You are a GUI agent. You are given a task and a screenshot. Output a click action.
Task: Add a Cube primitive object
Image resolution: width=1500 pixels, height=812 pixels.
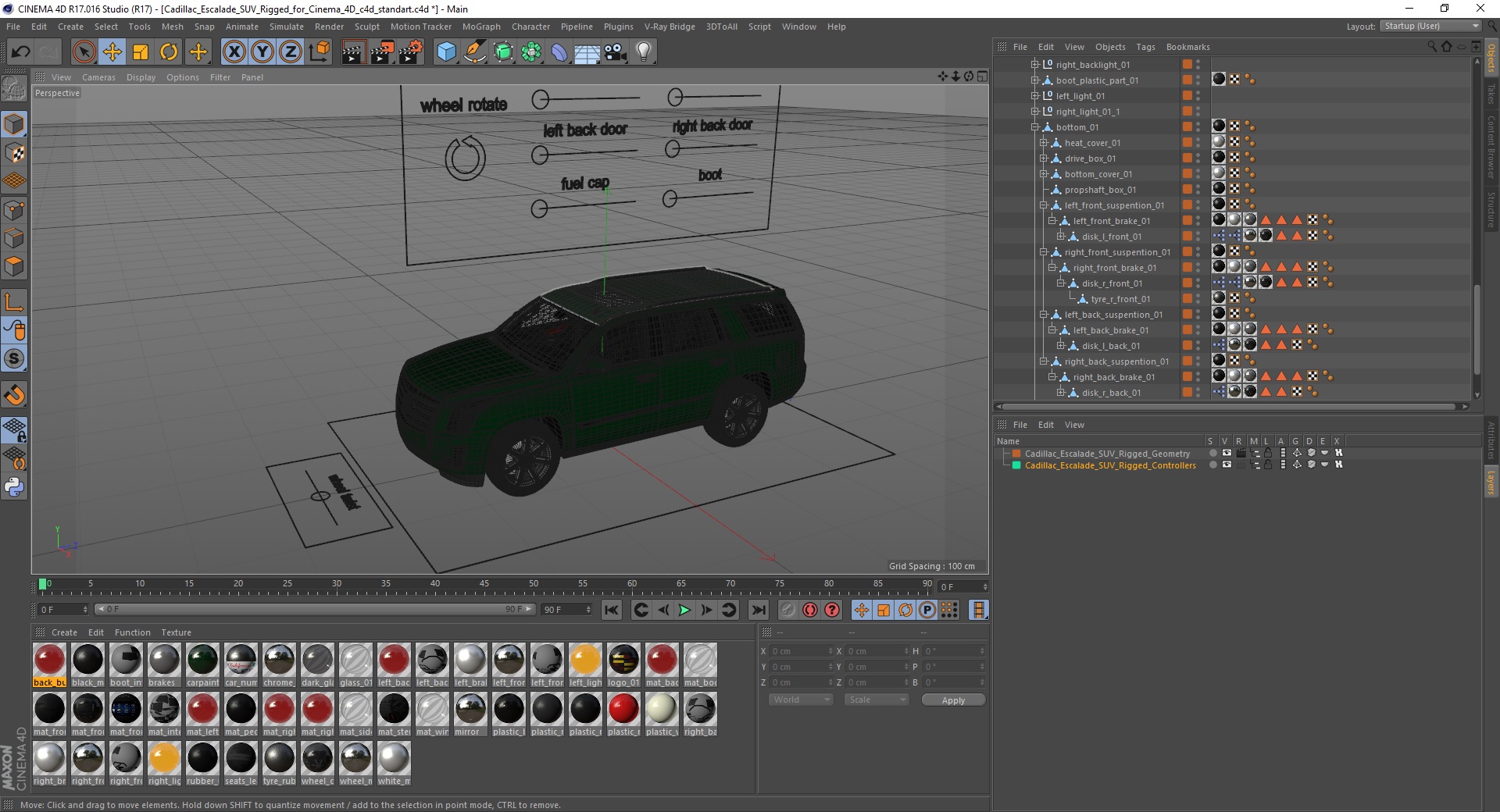pyautogui.click(x=446, y=52)
